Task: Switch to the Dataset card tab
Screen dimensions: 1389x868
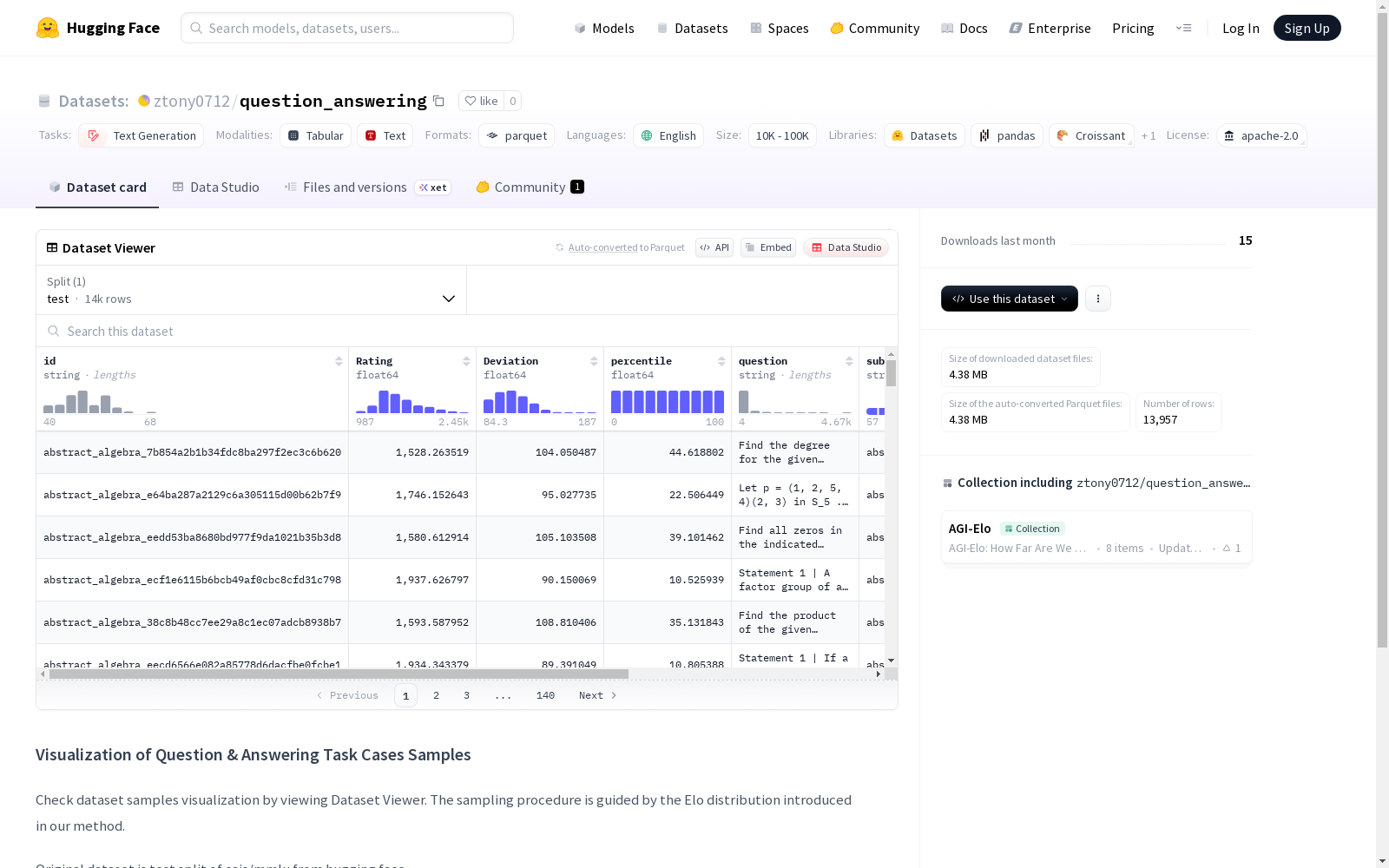Action: [97, 187]
